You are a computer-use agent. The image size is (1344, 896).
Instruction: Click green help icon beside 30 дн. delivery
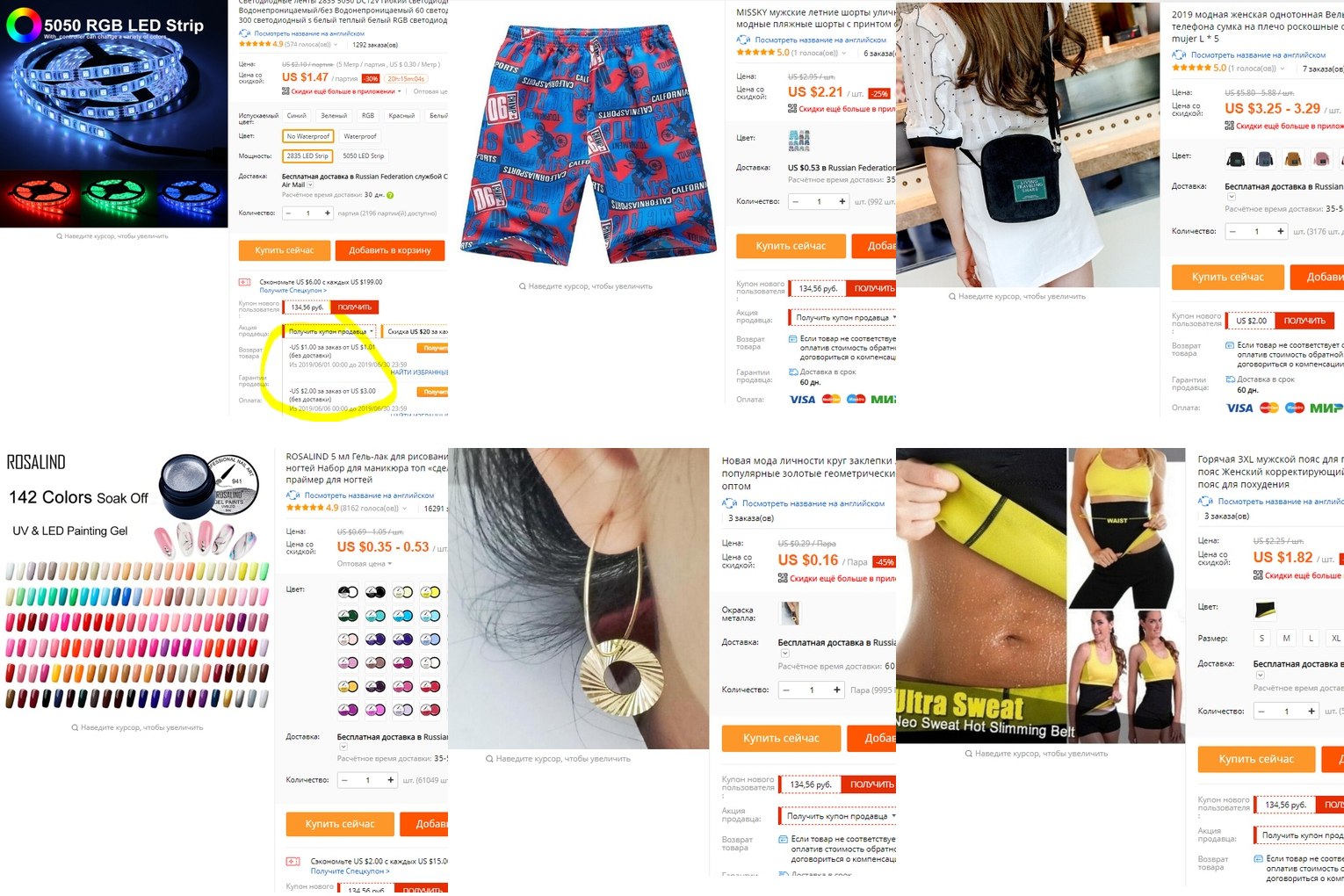pos(390,195)
